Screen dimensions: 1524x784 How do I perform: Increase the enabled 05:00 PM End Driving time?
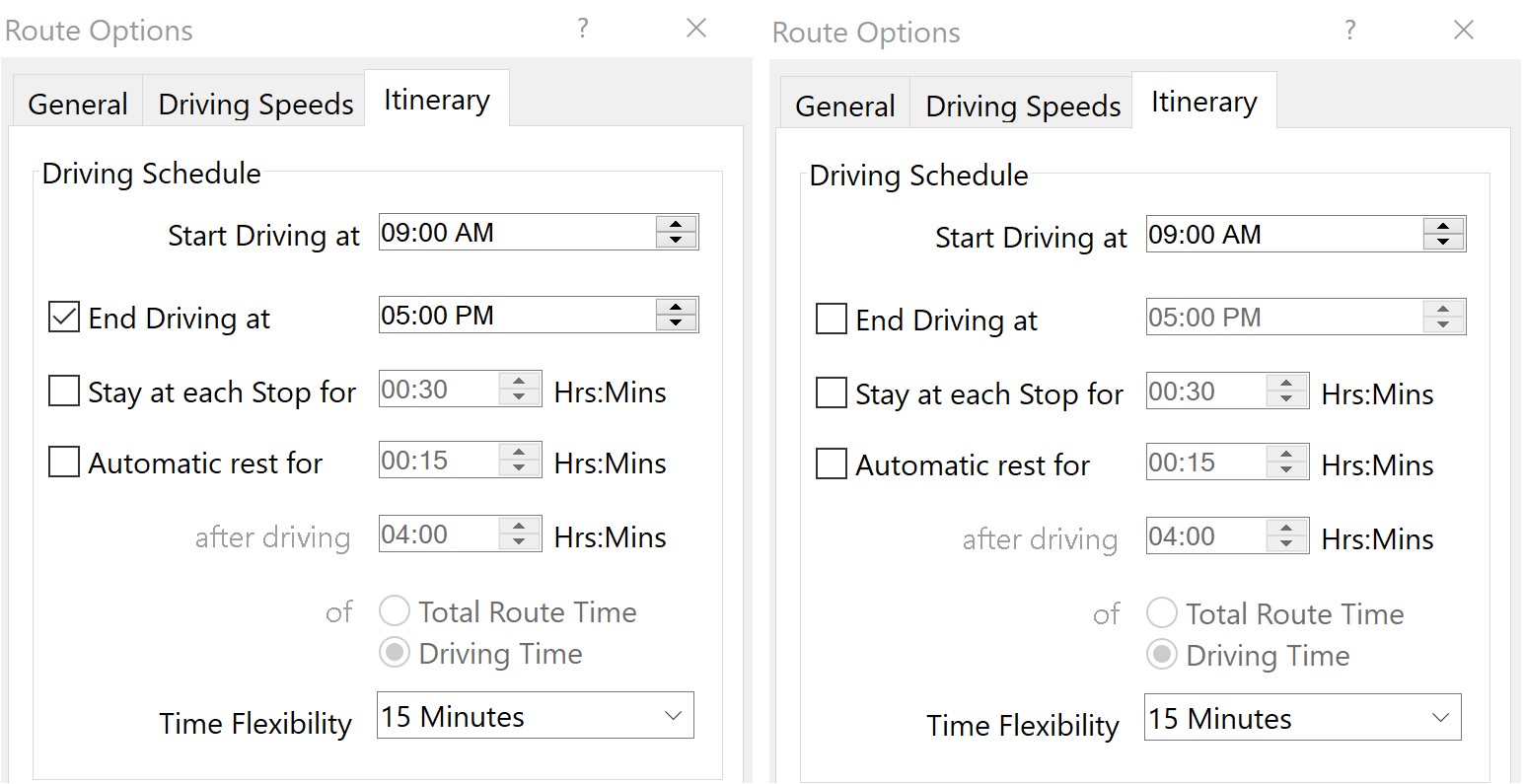676,308
